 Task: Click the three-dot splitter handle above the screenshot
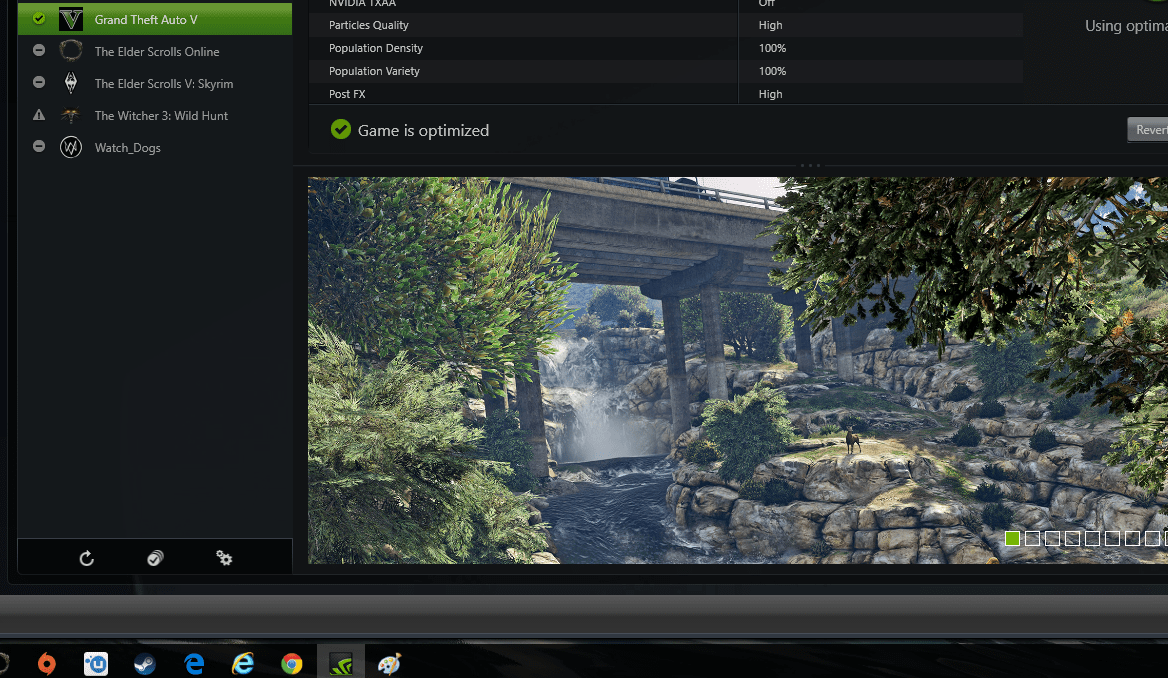pos(810,165)
